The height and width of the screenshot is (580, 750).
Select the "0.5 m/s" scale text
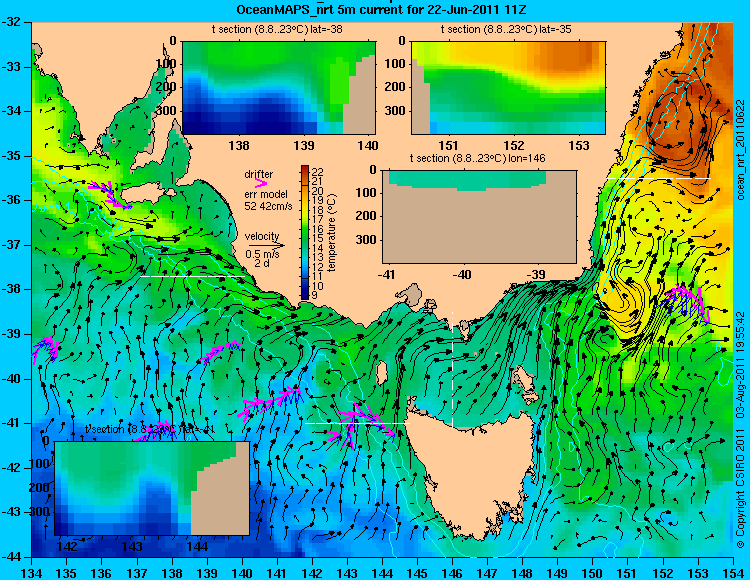[x=262, y=254]
